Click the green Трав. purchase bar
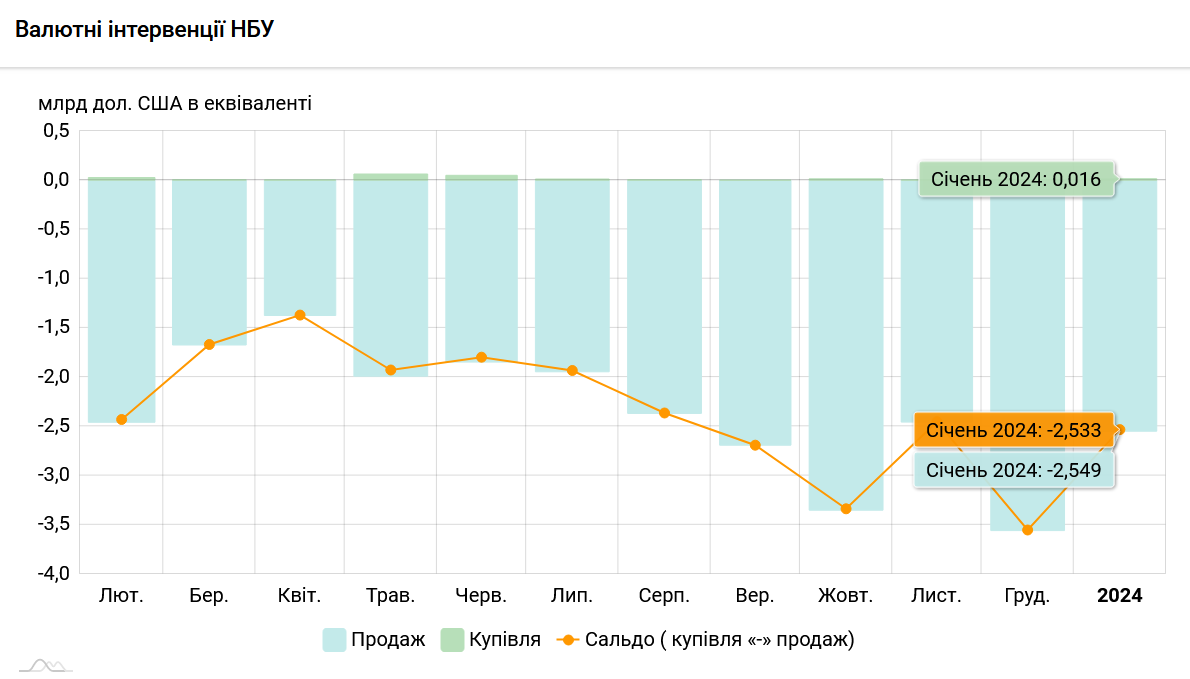This screenshot has height=679, width=1190. (391, 177)
